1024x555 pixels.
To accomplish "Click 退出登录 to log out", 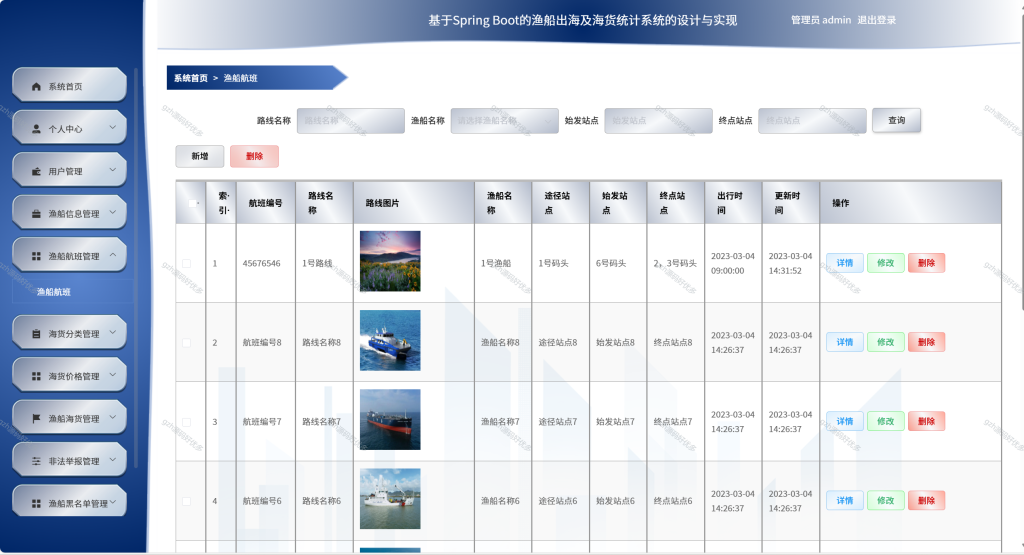I will 876,20.
